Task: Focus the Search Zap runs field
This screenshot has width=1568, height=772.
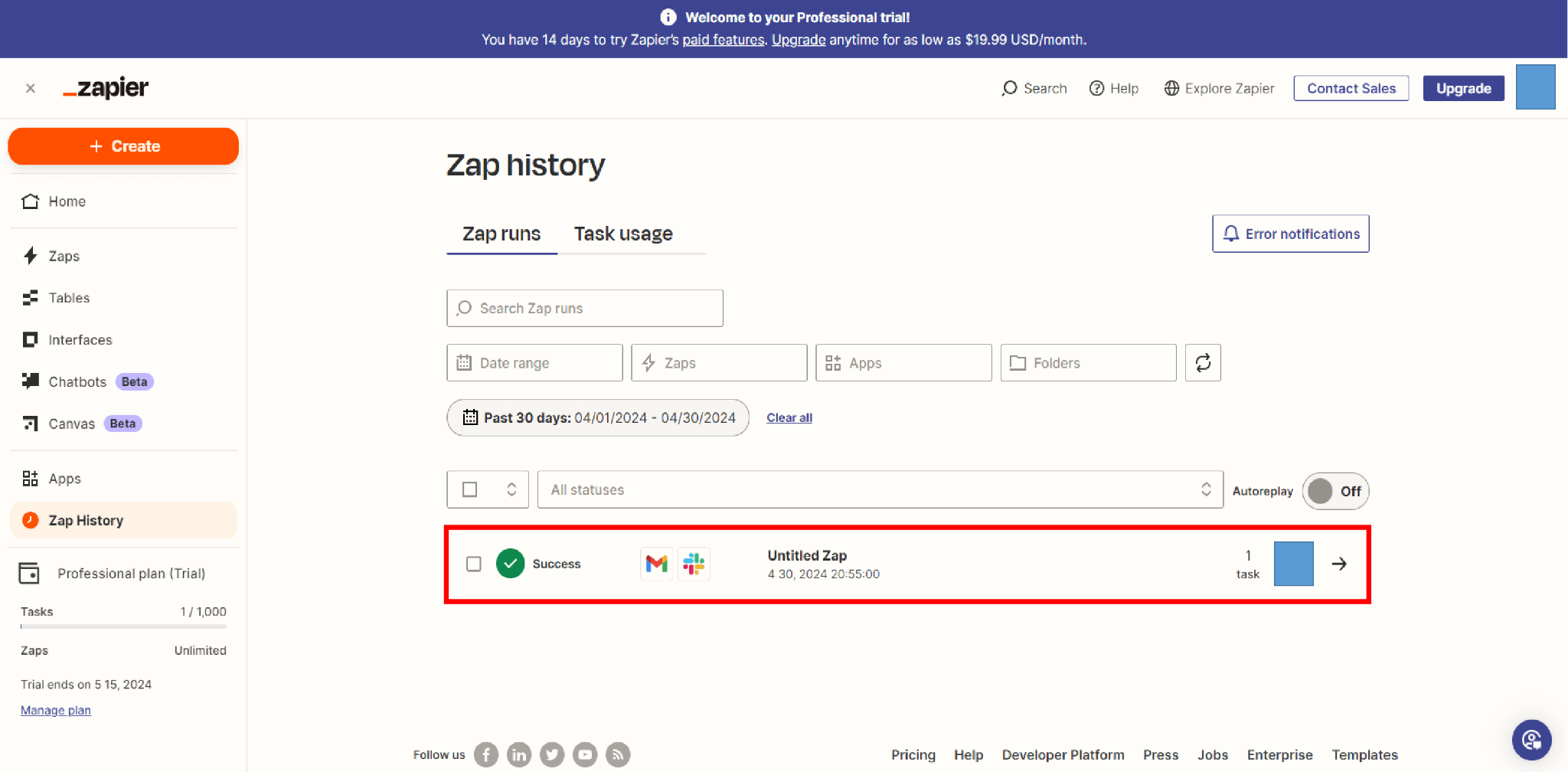Action: (585, 308)
